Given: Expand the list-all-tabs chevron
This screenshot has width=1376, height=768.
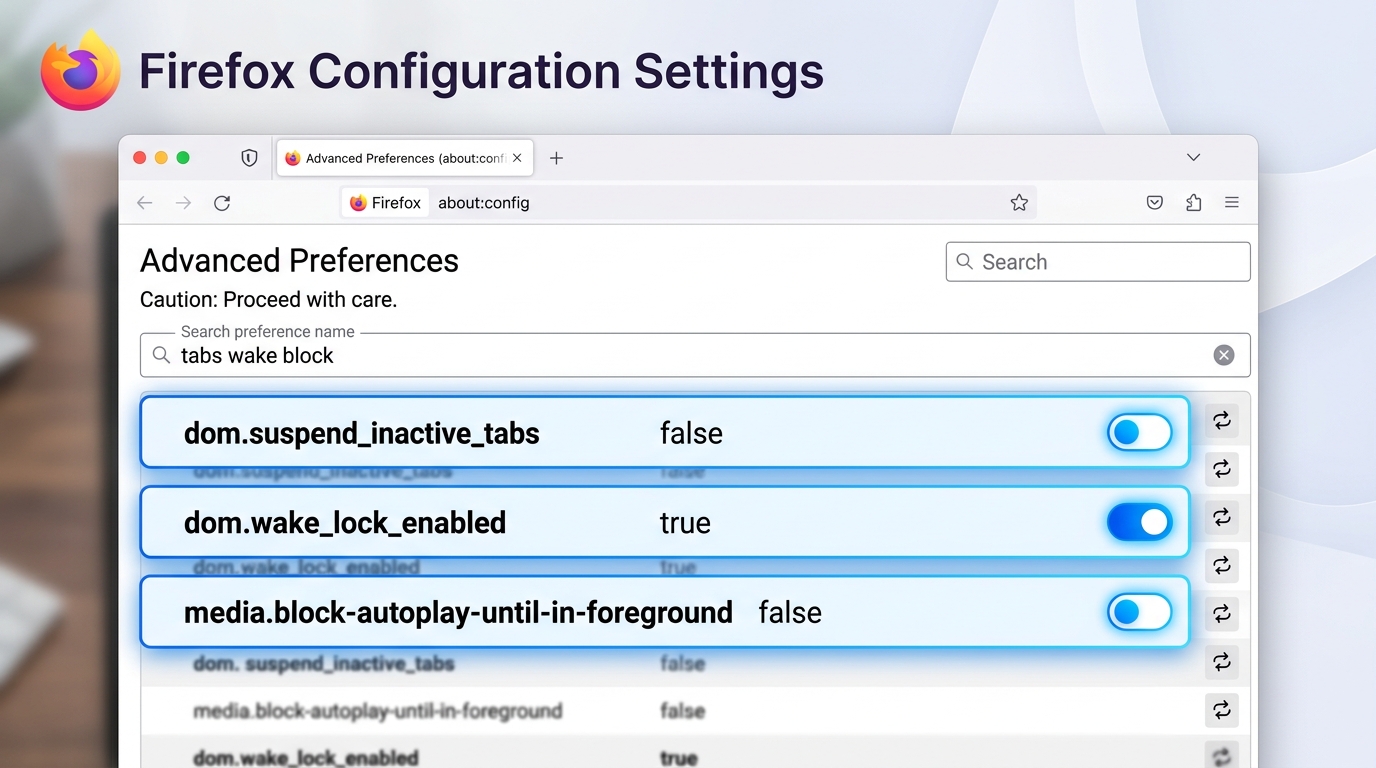Looking at the screenshot, I should [x=1193, y=158].
